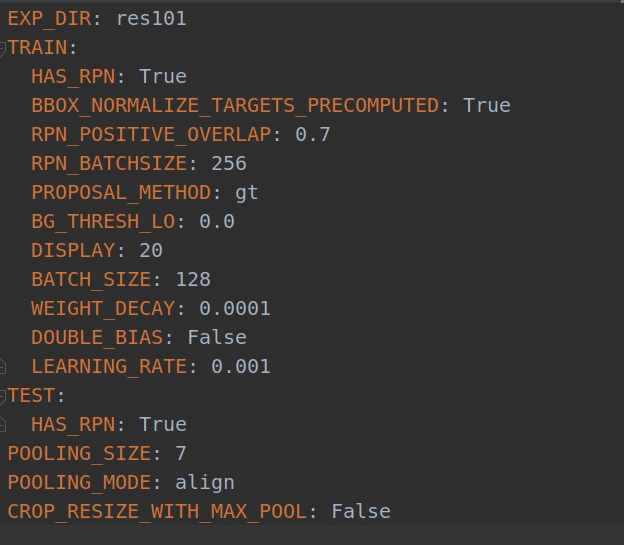Click the BG_THRESH_LO key
This screenshot has height=545, width=624.
tap(103, 222)
